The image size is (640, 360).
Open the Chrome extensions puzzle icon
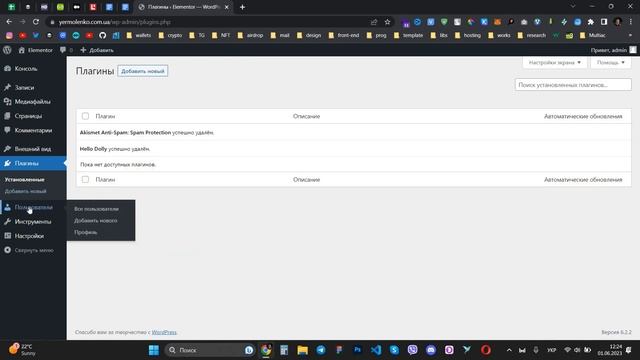591,22
